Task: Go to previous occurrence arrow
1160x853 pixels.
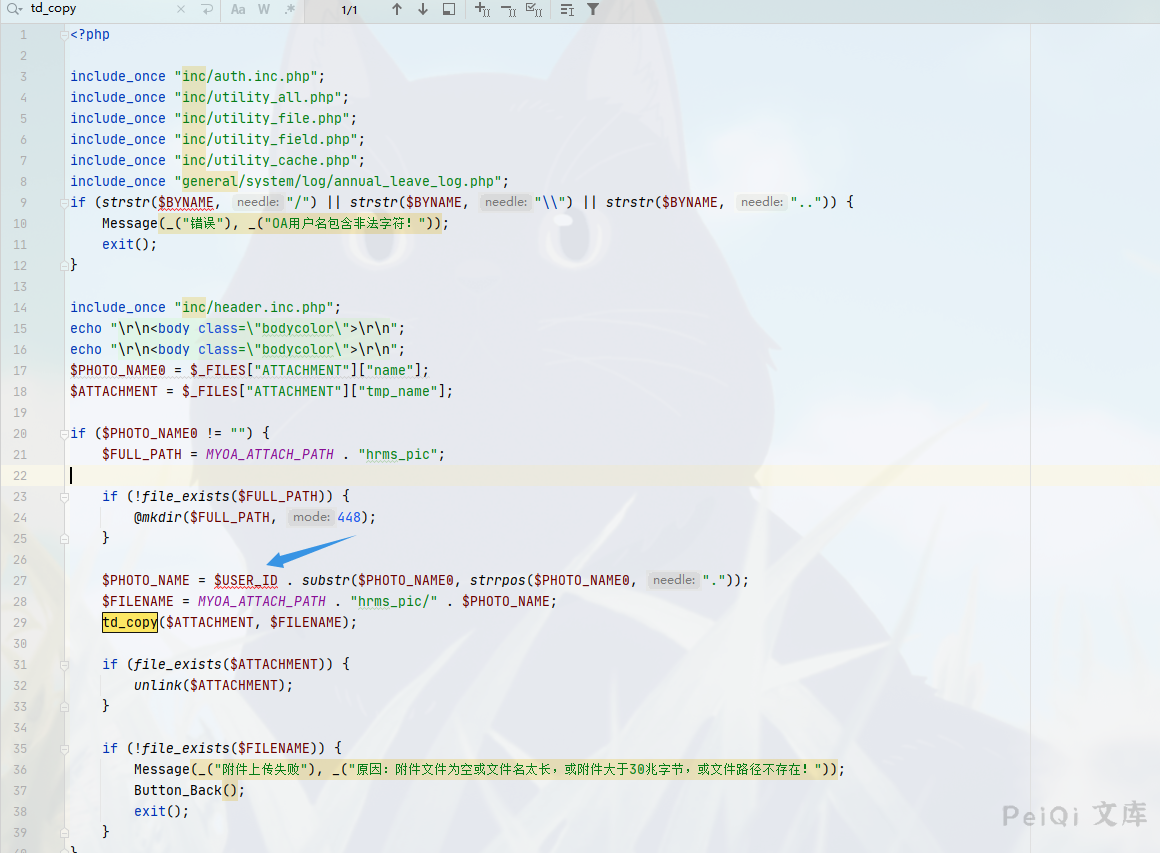Action: point(397,9)
